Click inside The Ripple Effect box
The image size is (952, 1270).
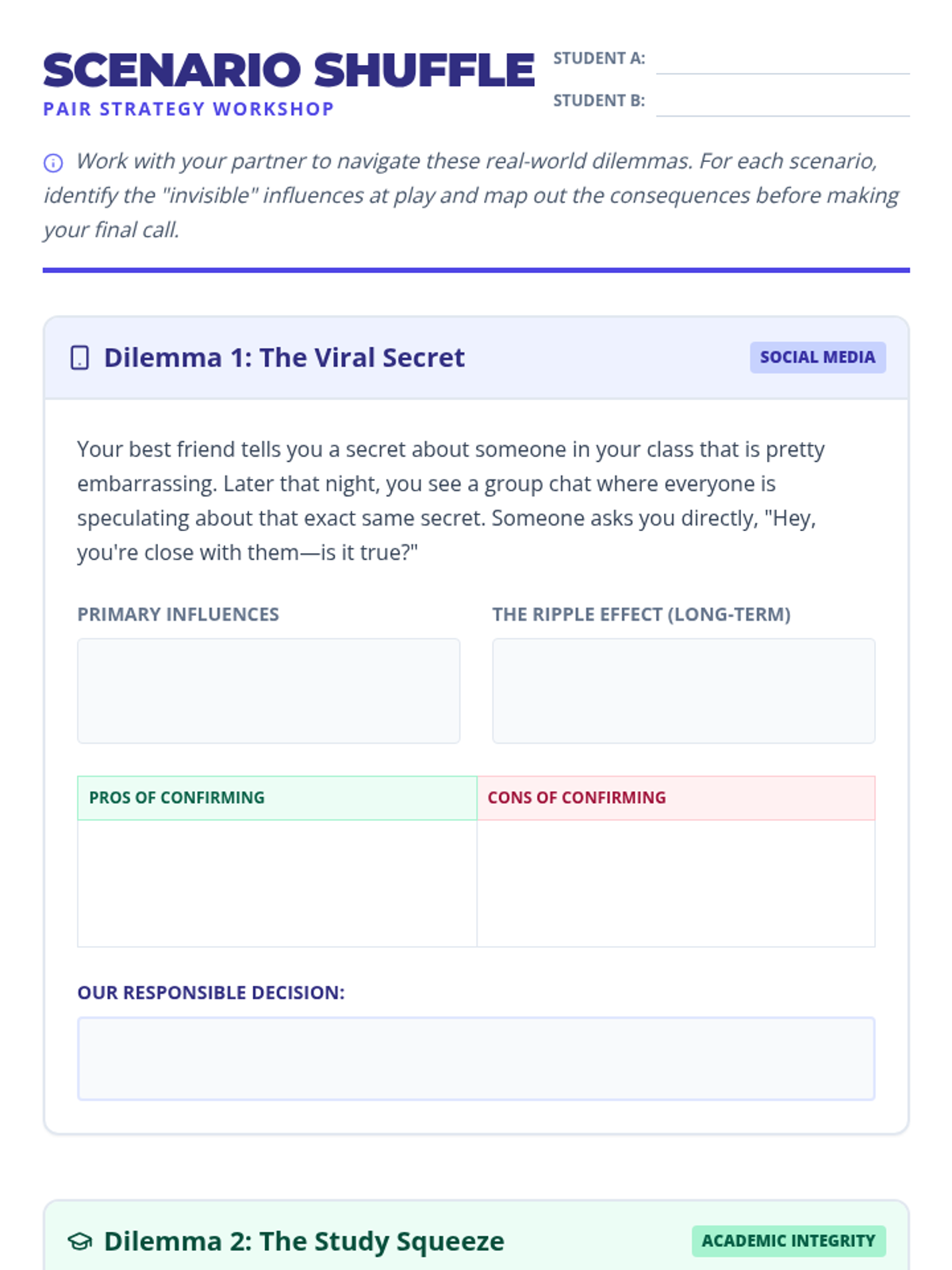pos(683,691)
